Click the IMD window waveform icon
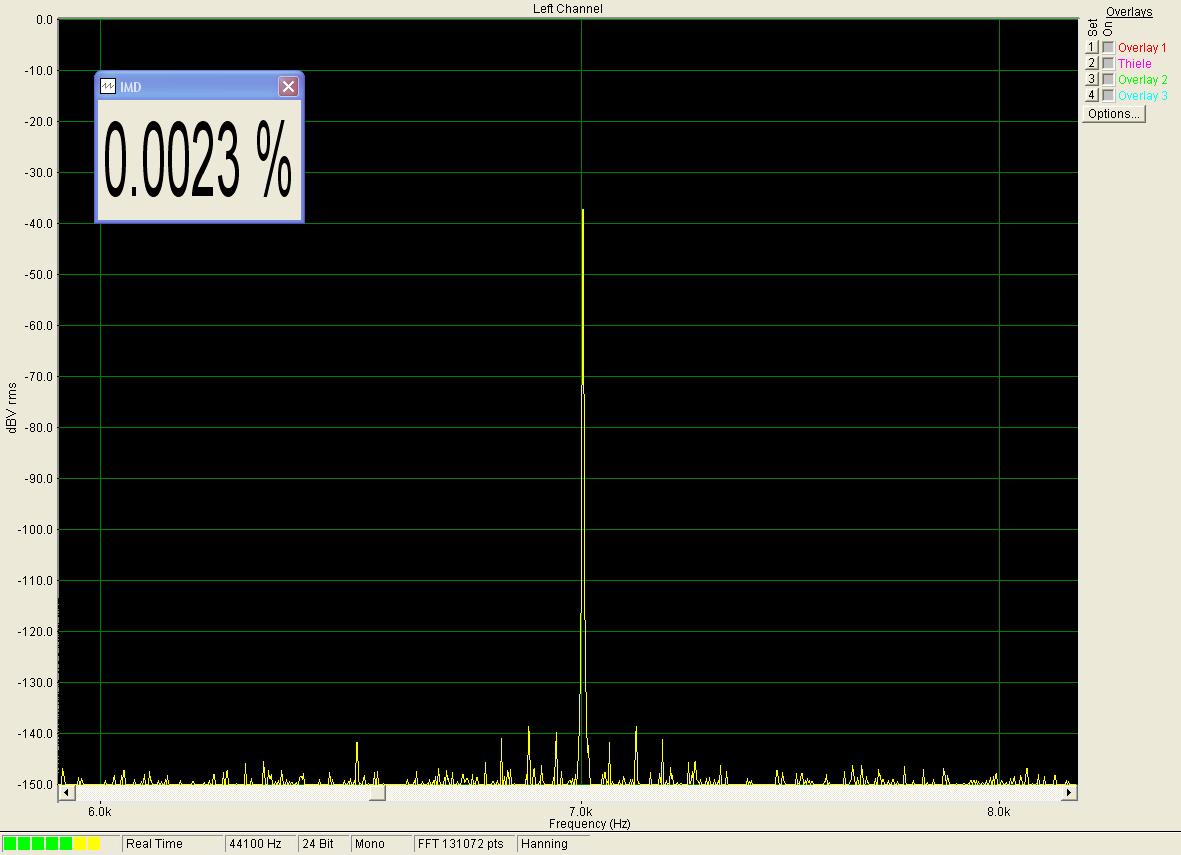 tap(108, 86)
